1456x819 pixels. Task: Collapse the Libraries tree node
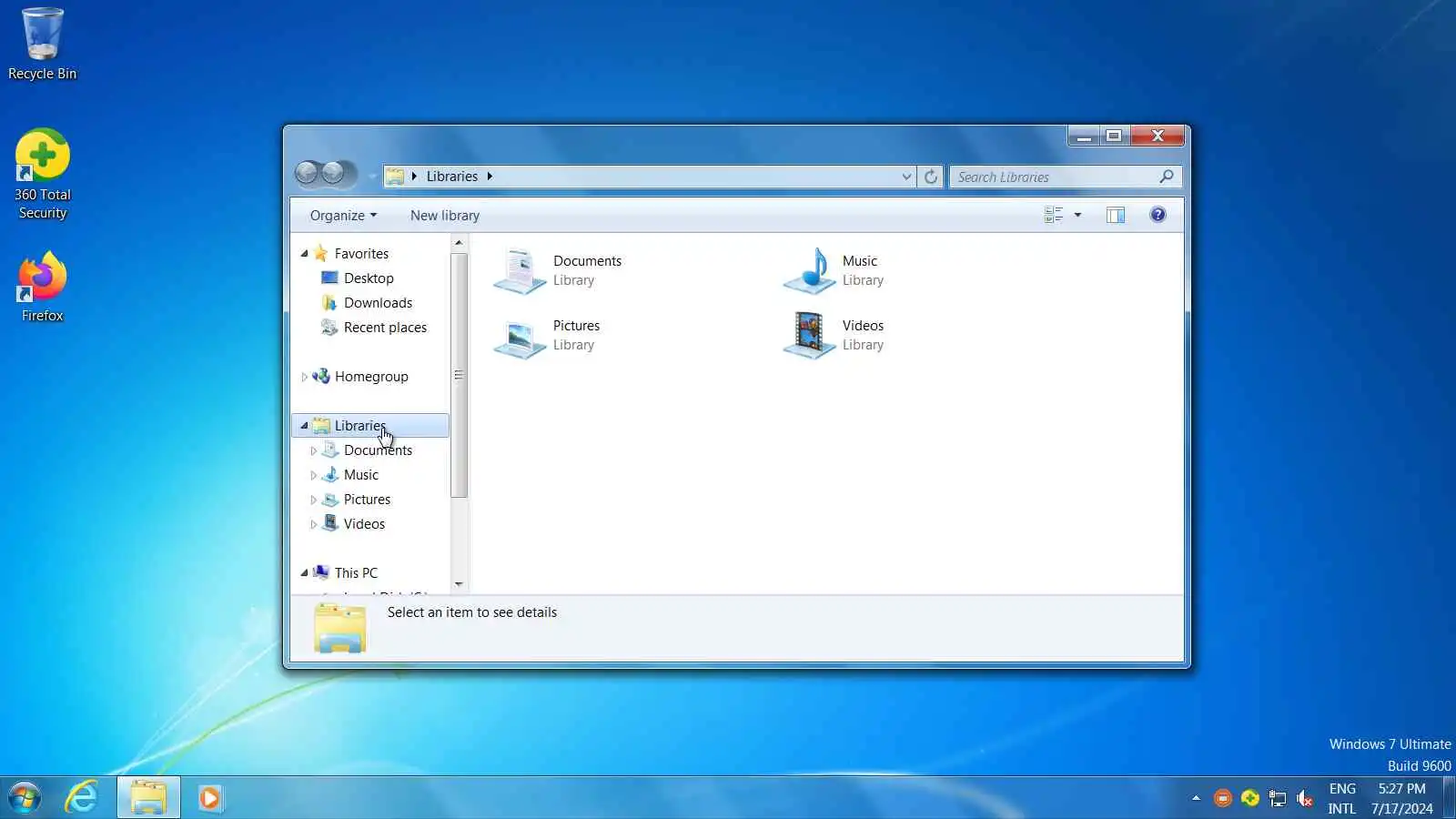click(304, 426)
